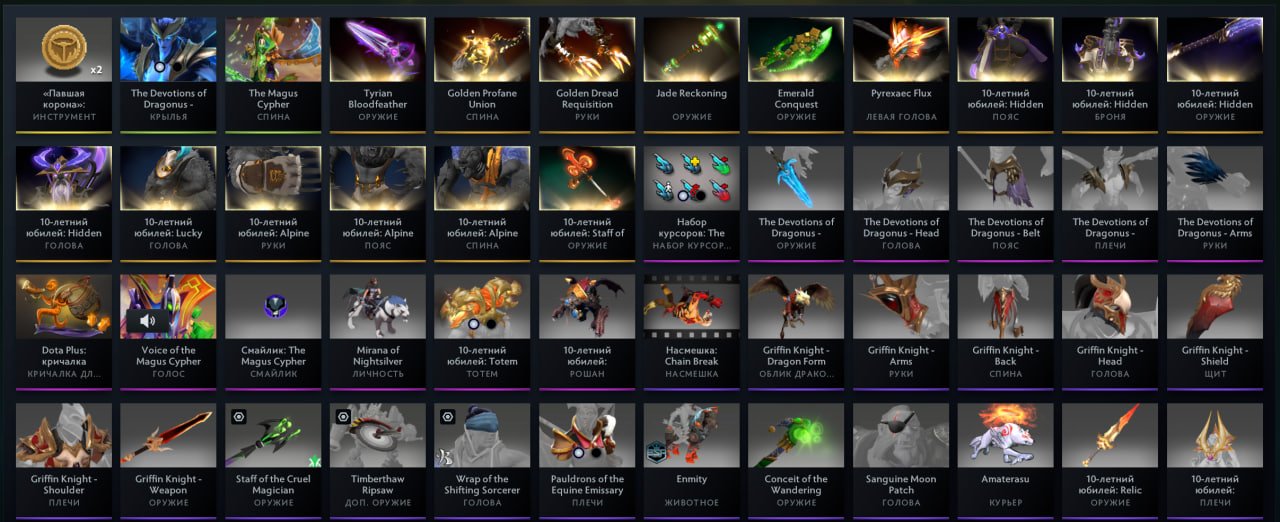This screenshot has width=1280, height=522.
Task: Select the Amaterasu courier item
Action: click(1006, 461)
